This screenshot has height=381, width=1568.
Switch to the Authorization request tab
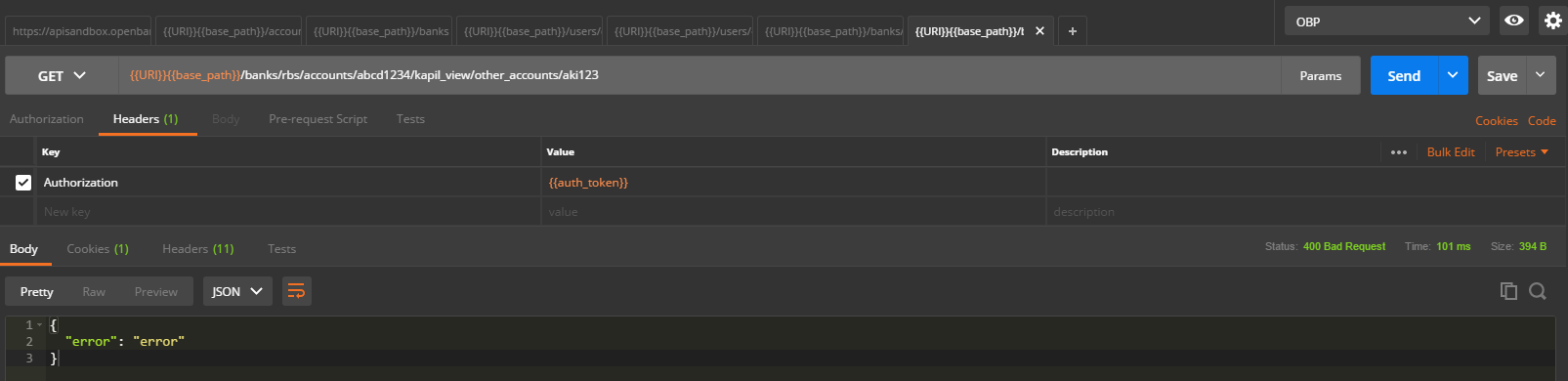47,119
